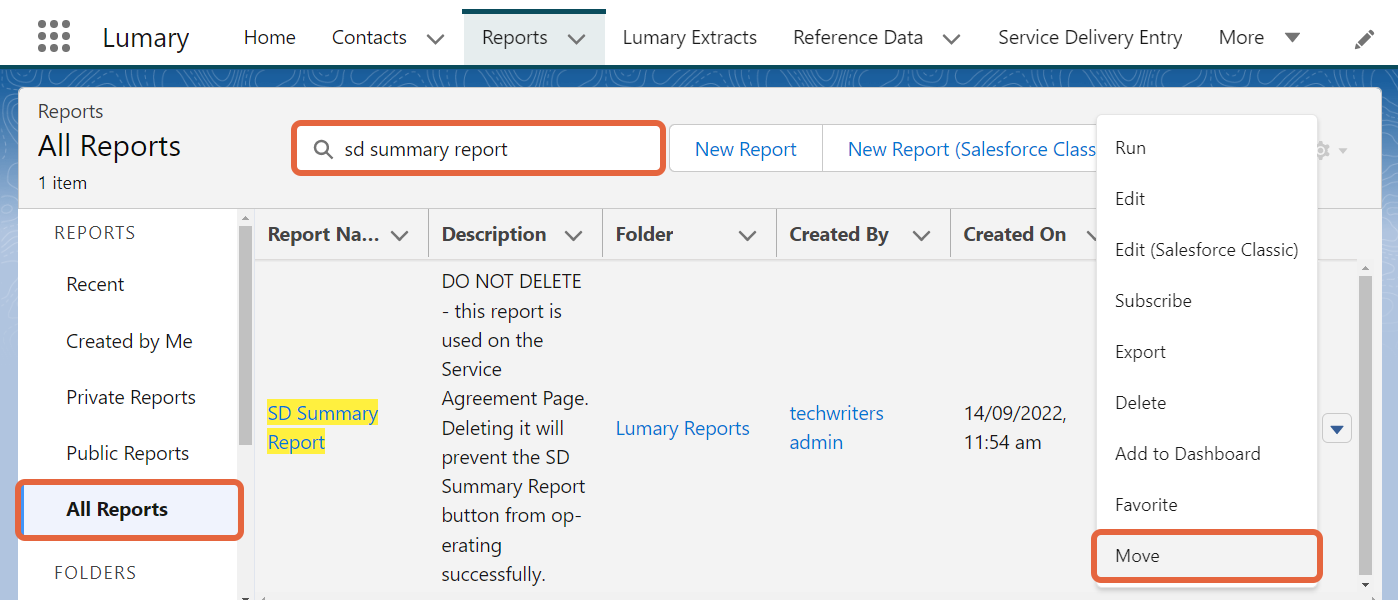Select Edit (Salesforce Classic) menu option
The height and width of the screenshot is (600, 1398).
coord(1205,250)
